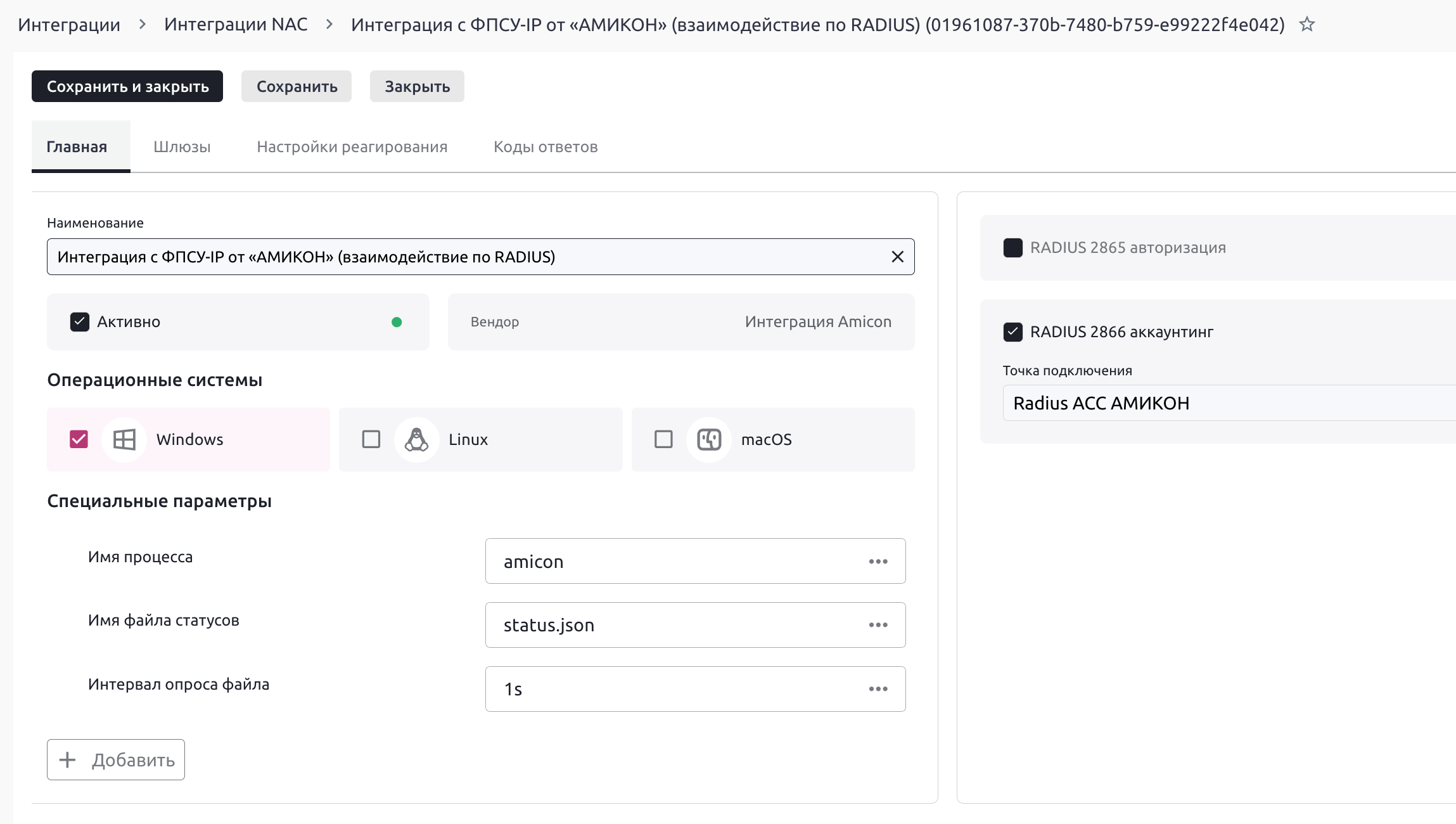This screenshot has width=1456, height=824.
Task: Uncheck the Активно checkbox
Action: [80, 322]
